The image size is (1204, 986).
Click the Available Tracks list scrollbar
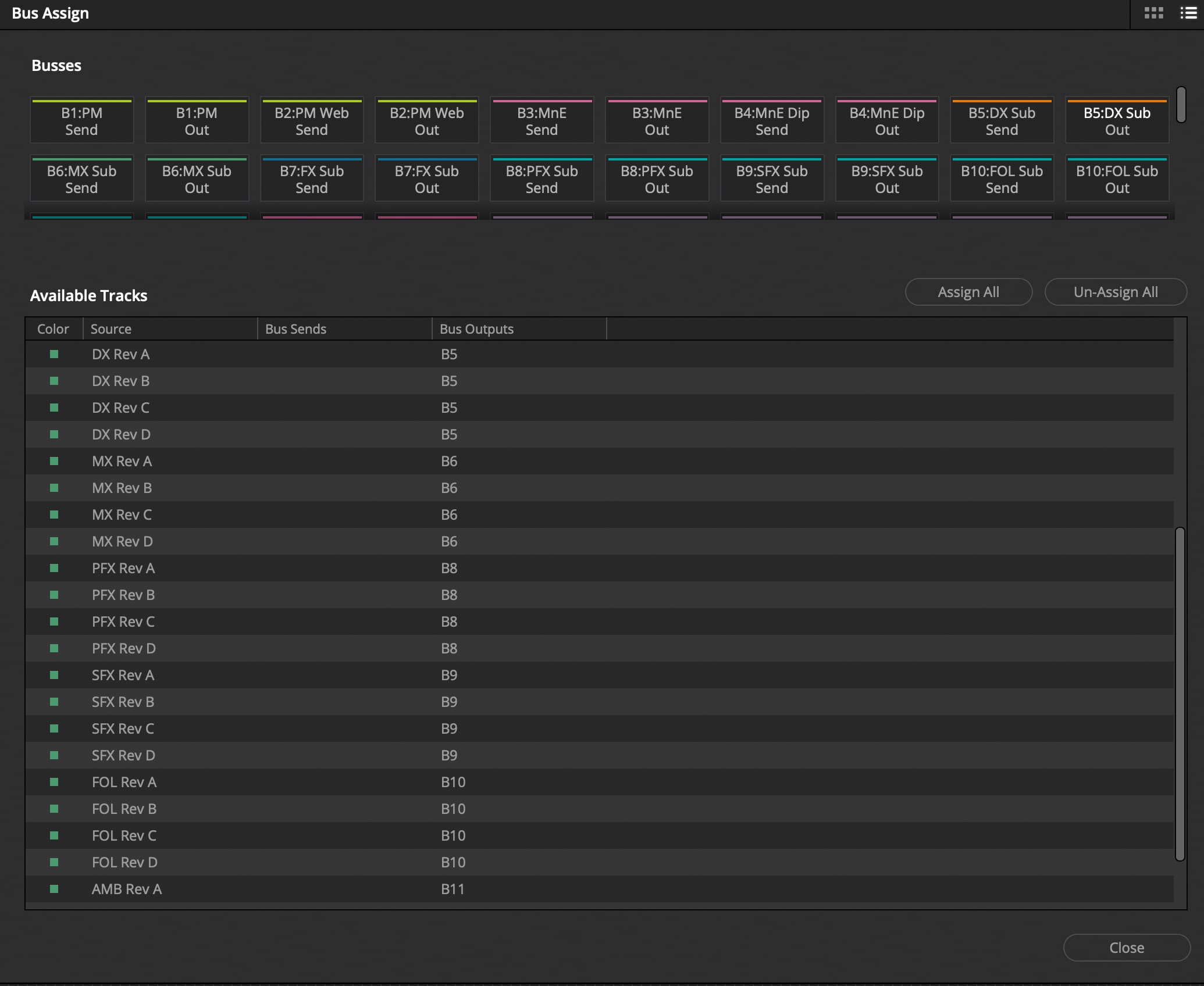tap(1180, 693)
